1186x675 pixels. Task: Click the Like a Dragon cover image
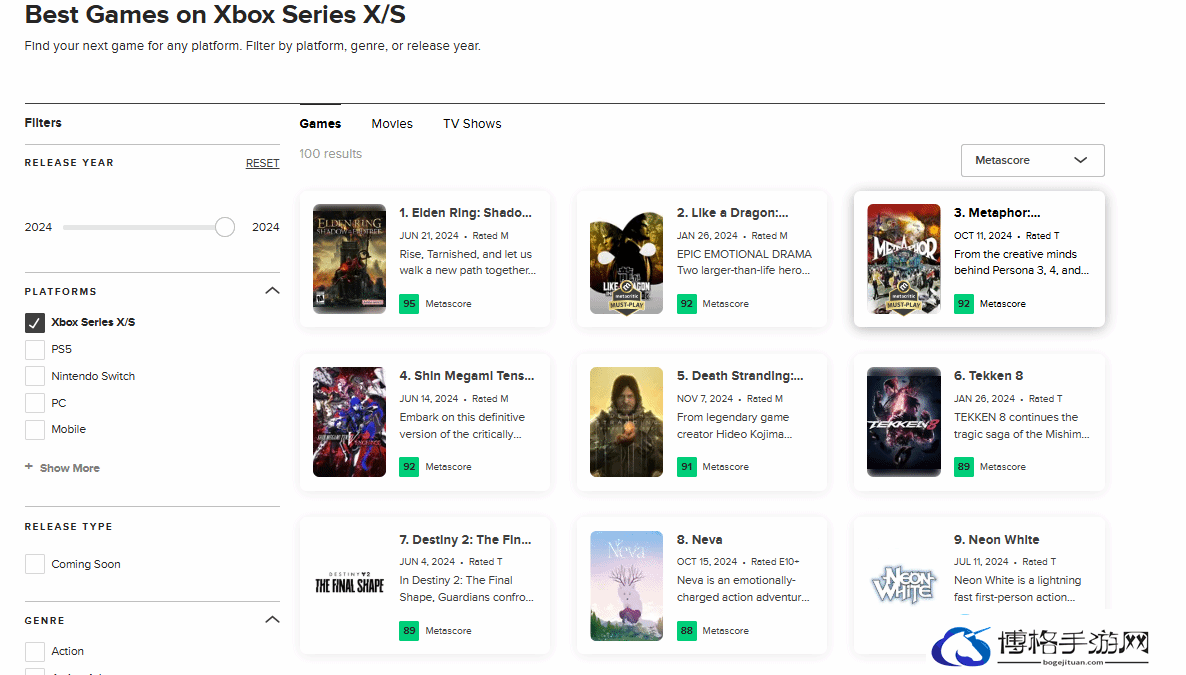(x=626, y=263)
